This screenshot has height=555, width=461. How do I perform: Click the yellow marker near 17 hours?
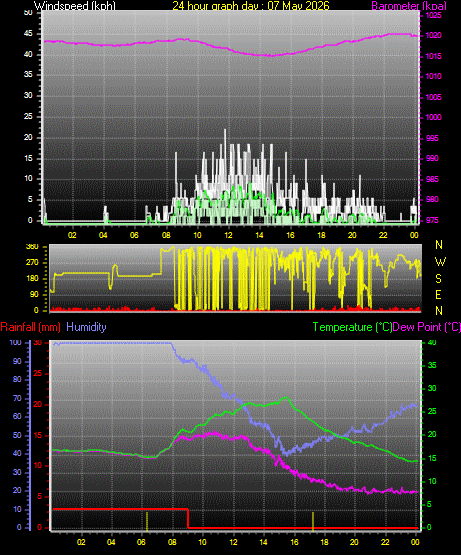pos(313,521)
